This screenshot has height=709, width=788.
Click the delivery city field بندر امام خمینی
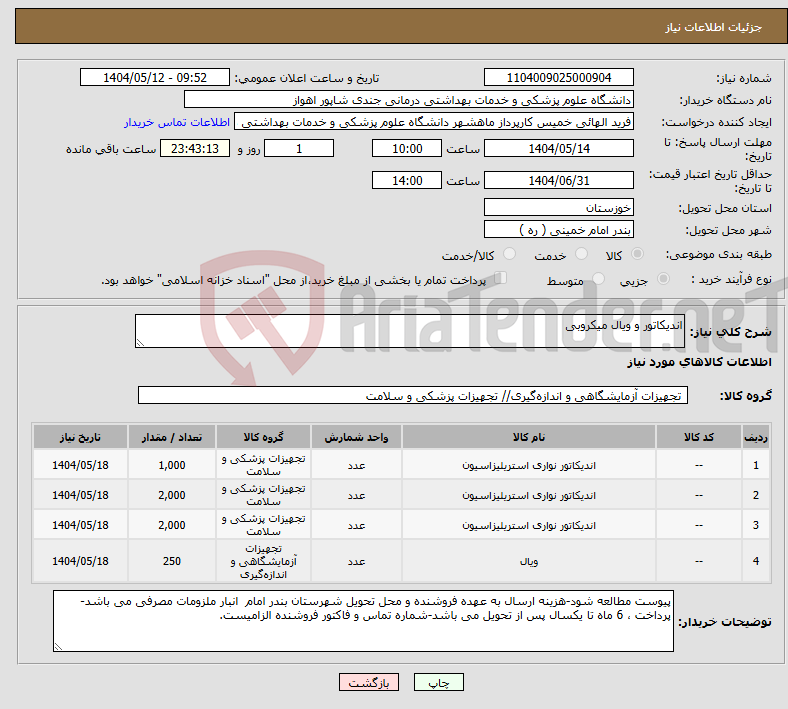558,229
